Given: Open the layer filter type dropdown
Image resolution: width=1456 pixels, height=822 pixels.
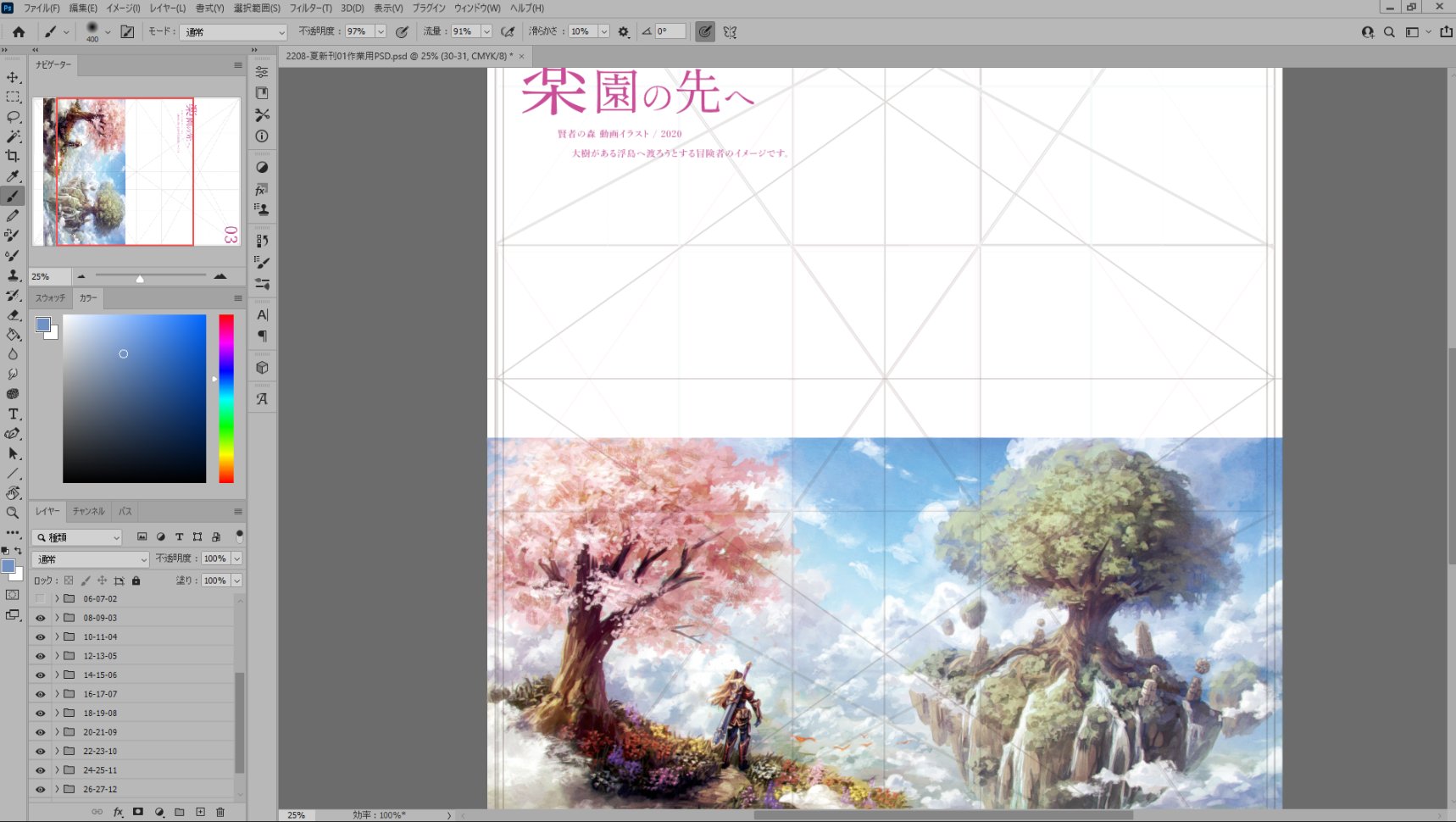Looking at the screenshot, I should pos(77,537).
